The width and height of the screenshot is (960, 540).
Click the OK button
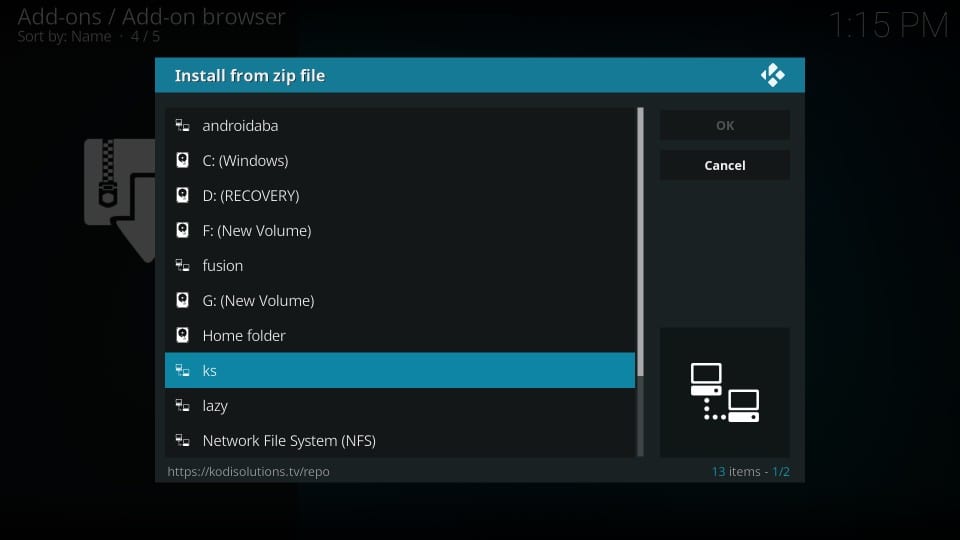[x=725, y=126]
